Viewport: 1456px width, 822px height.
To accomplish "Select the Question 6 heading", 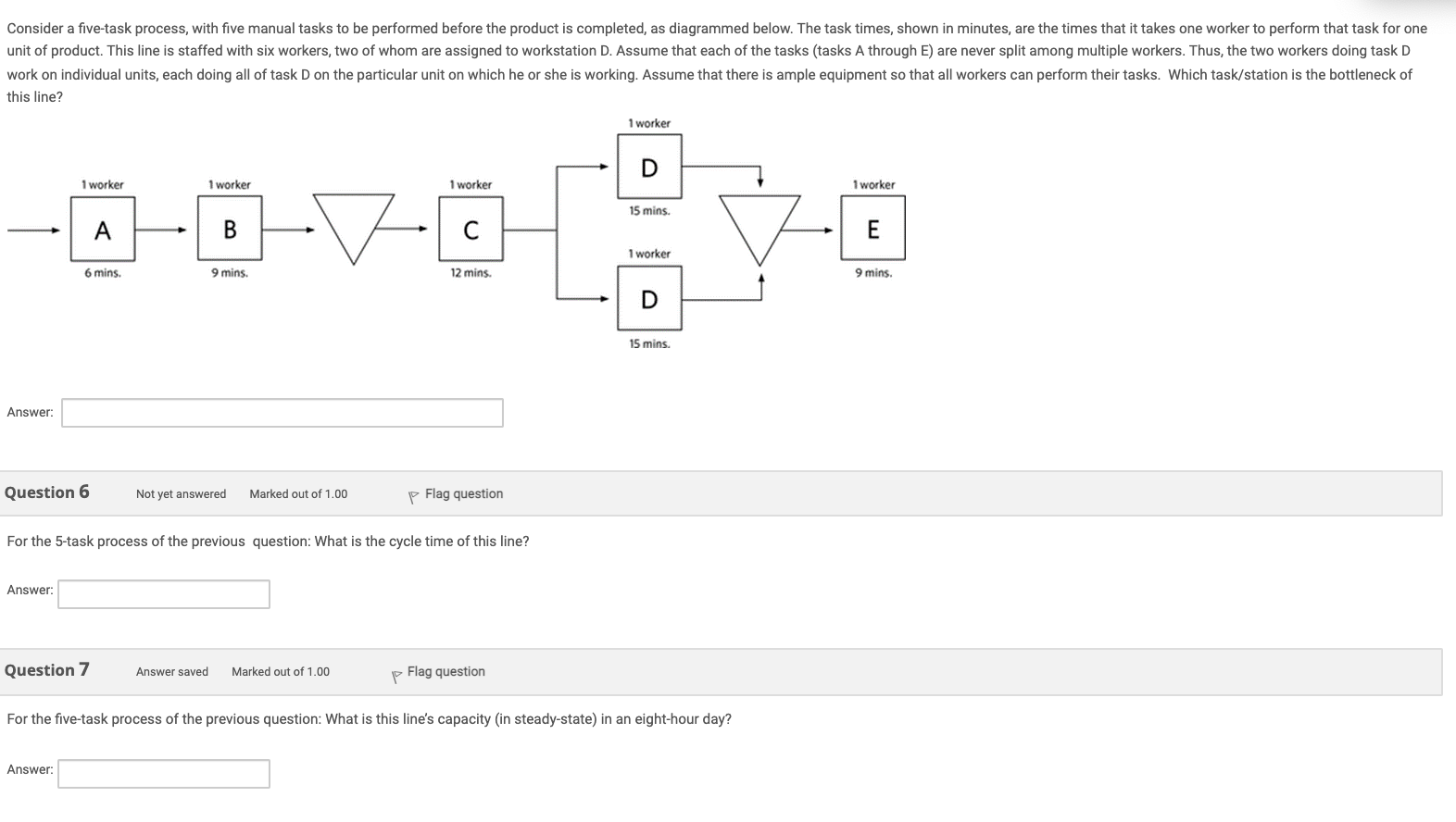I will tap(45, 492).
